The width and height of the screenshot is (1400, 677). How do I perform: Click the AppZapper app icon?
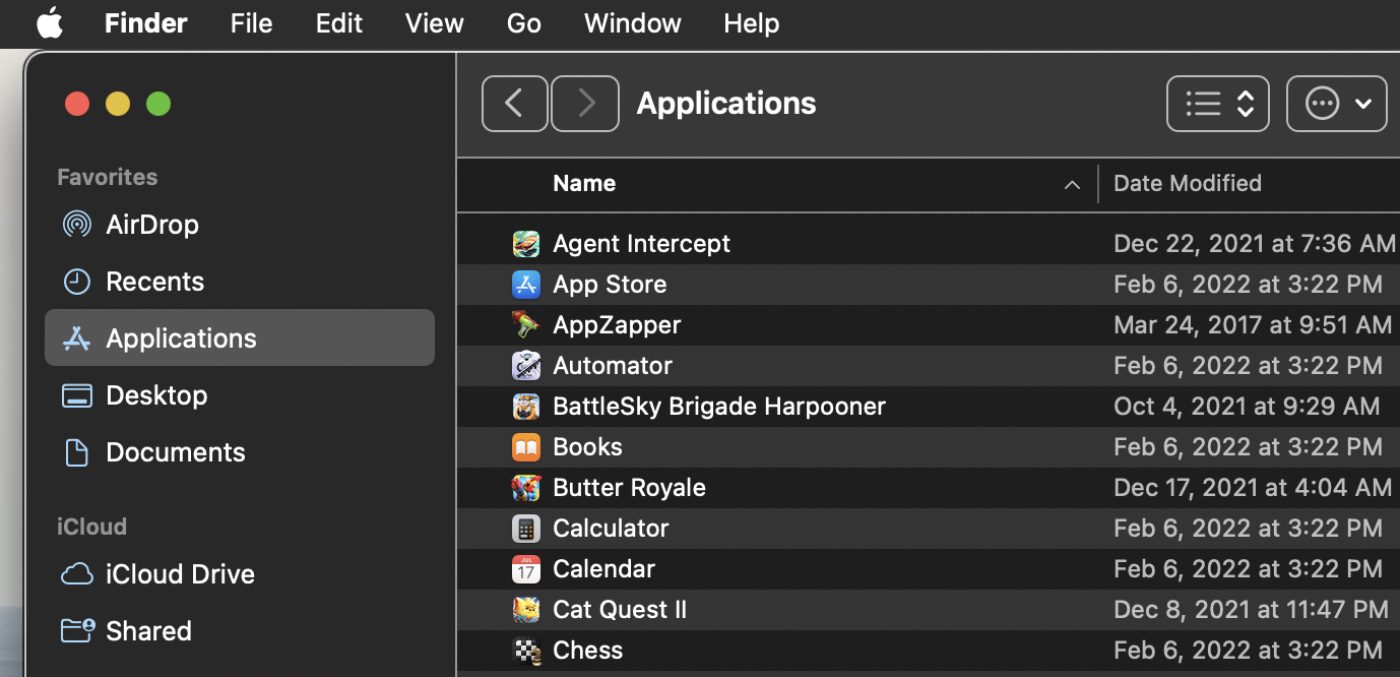(x=526, y=325)
